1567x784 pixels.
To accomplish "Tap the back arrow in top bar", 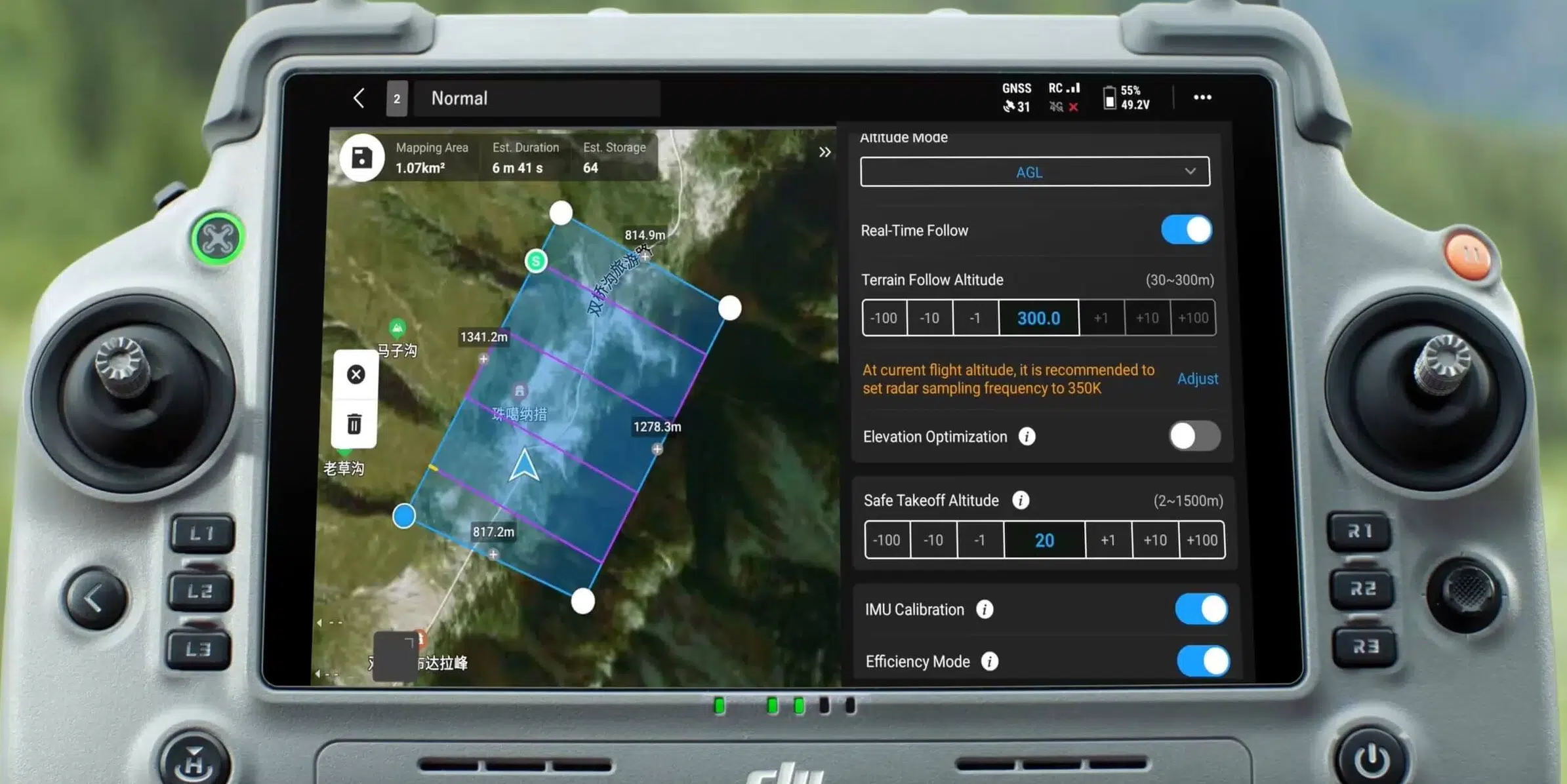I will 359,98.
